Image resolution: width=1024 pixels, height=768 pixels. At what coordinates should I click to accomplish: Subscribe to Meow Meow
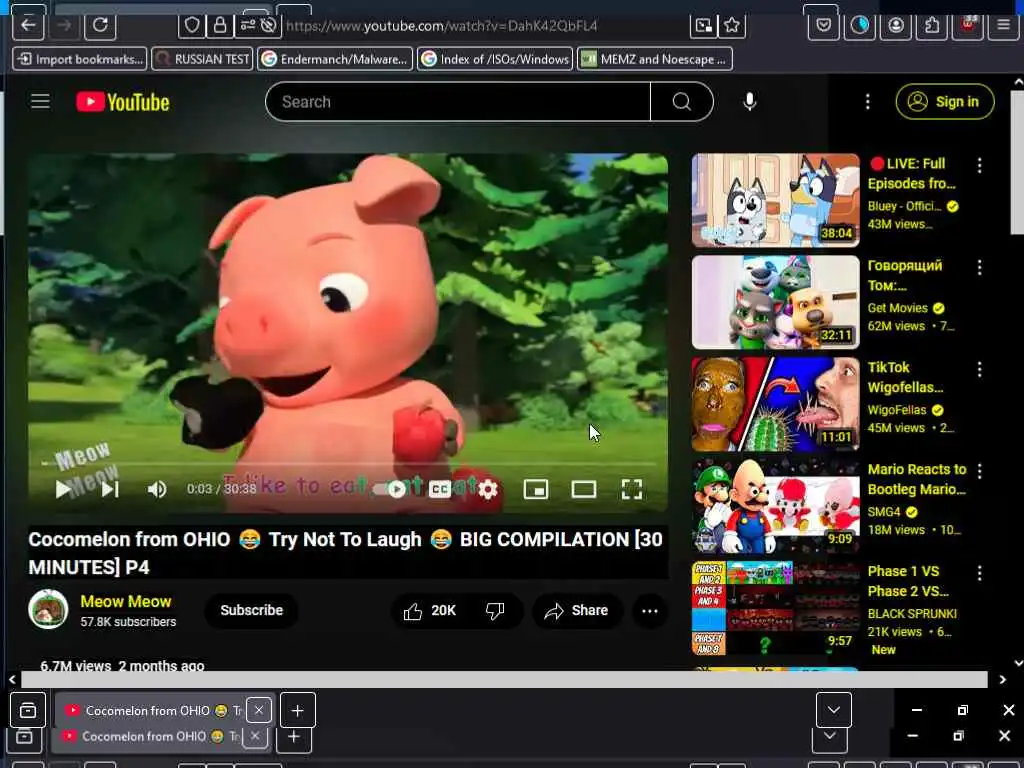(251, 610)
